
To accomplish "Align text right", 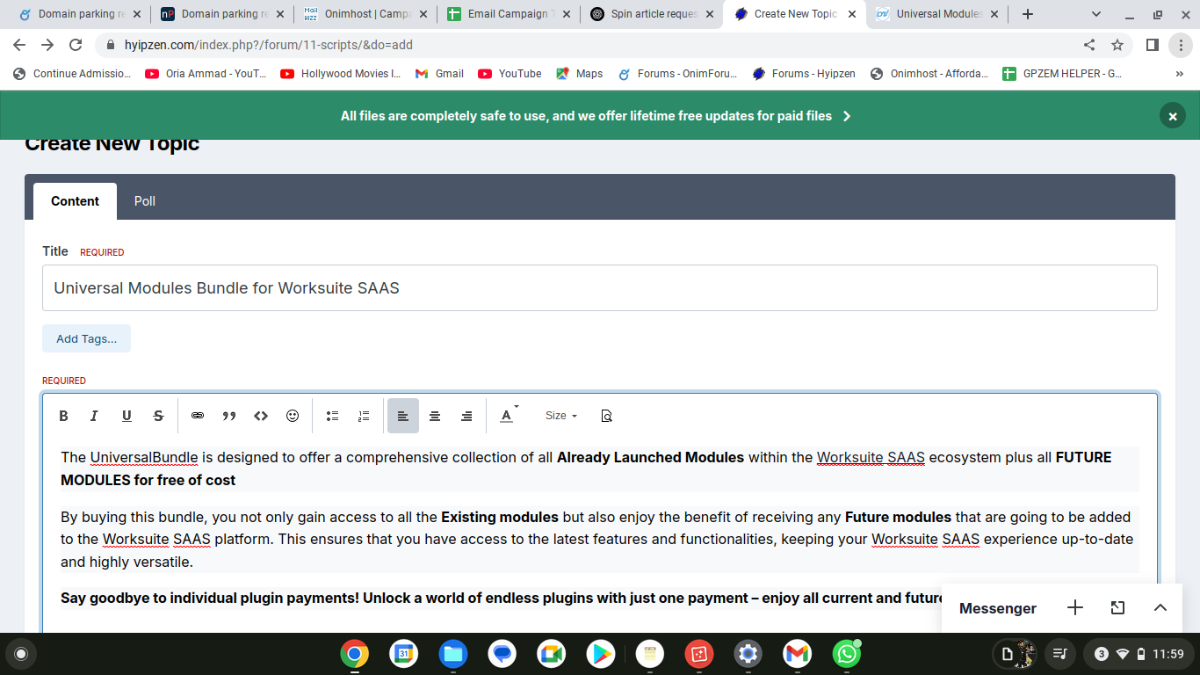I will (x=467, y=416).
